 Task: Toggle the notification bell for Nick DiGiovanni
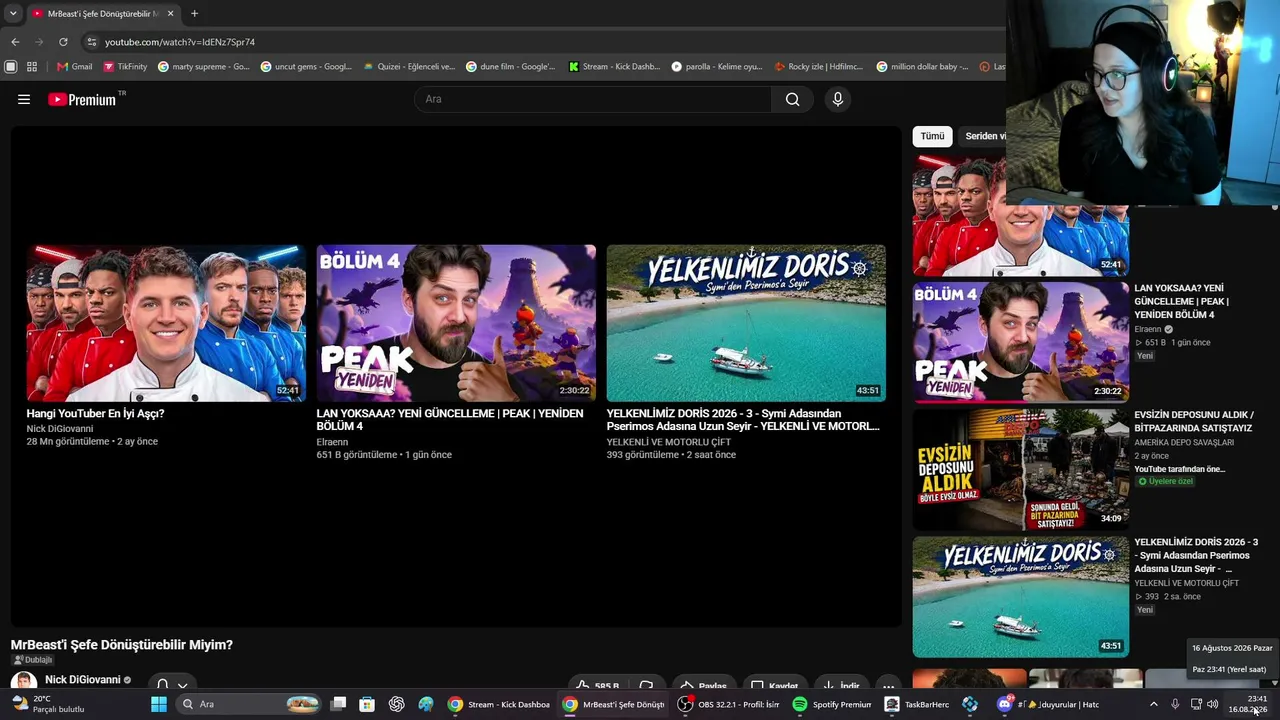(x=162, y=685)
